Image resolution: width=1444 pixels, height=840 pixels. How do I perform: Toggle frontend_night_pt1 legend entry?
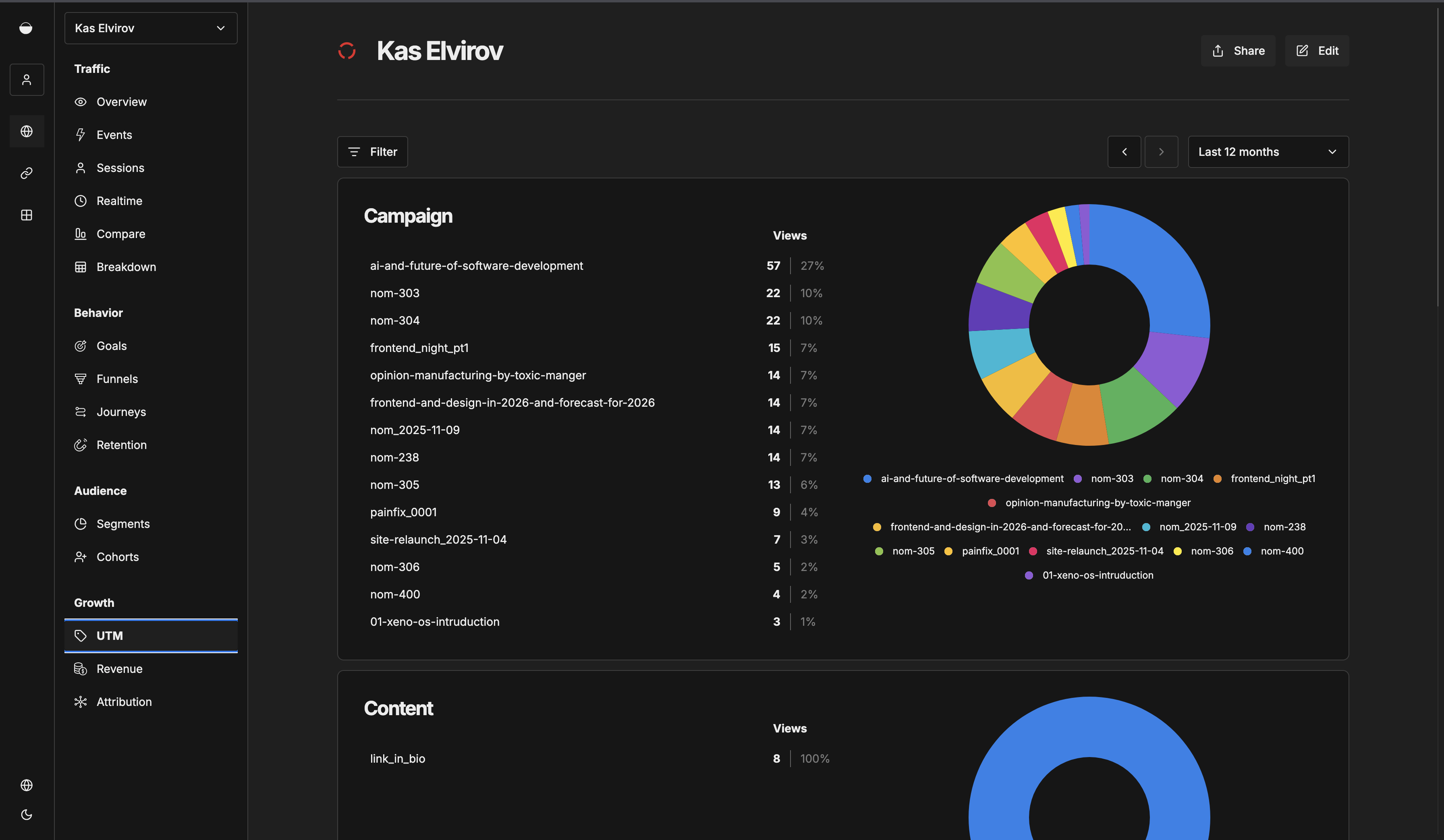coord(1264,479)
